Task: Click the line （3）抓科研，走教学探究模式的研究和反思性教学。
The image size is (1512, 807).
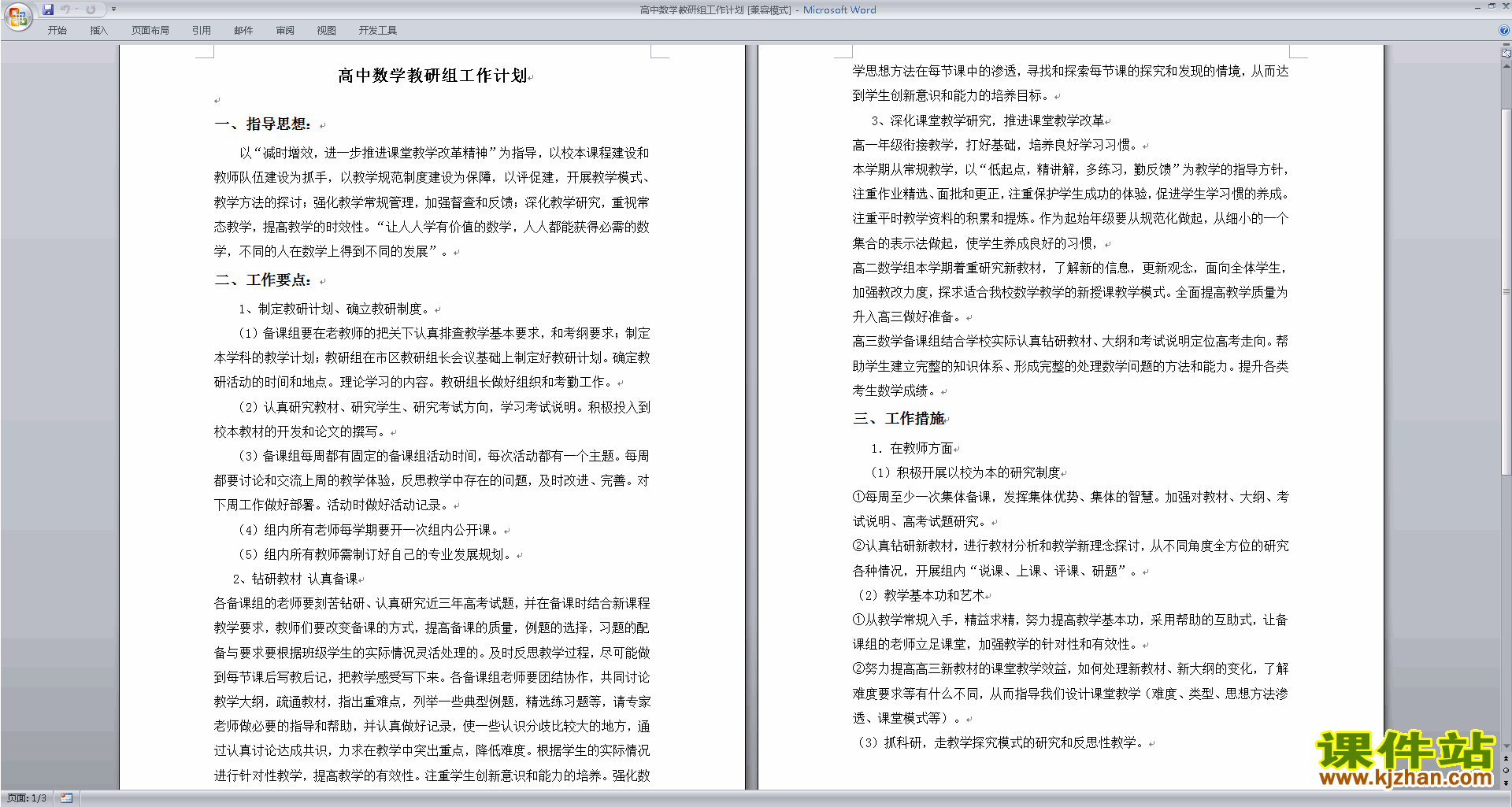Action: [x=999, y=743]
